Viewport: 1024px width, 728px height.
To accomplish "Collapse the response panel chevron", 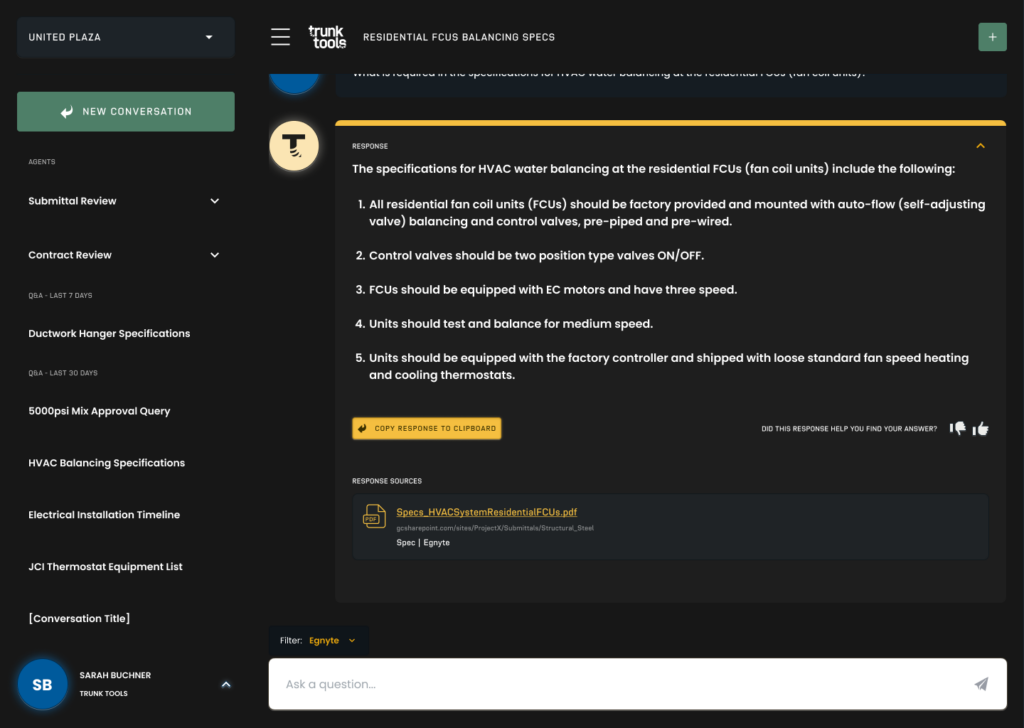I will (x=980, y=146).
